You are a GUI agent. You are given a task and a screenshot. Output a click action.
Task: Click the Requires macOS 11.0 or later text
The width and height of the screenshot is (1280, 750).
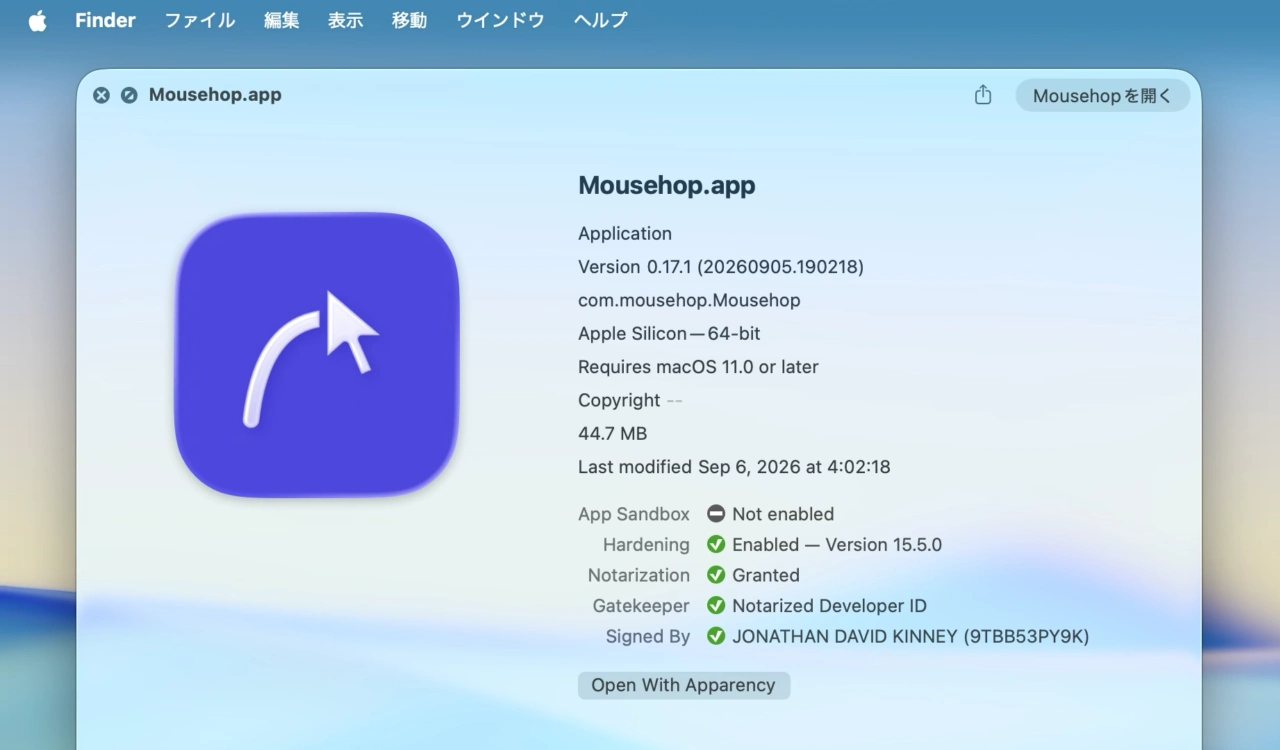click(698, 367)
